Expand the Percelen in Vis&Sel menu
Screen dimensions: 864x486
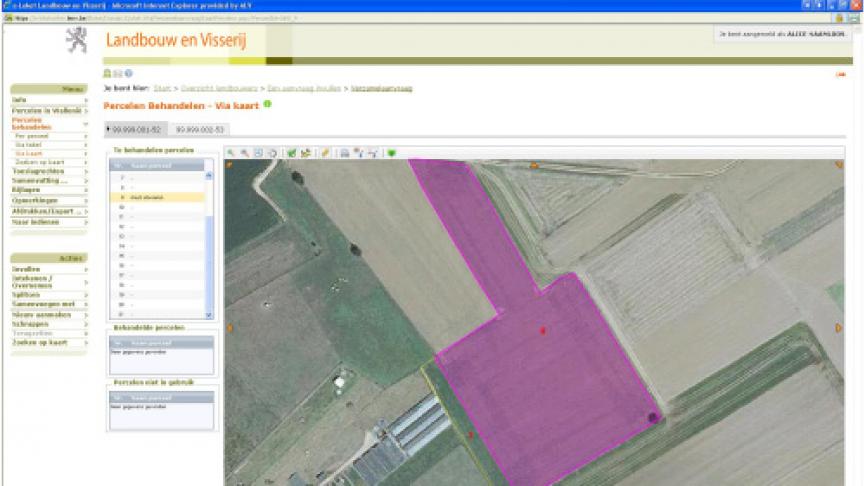click(48, 110)
